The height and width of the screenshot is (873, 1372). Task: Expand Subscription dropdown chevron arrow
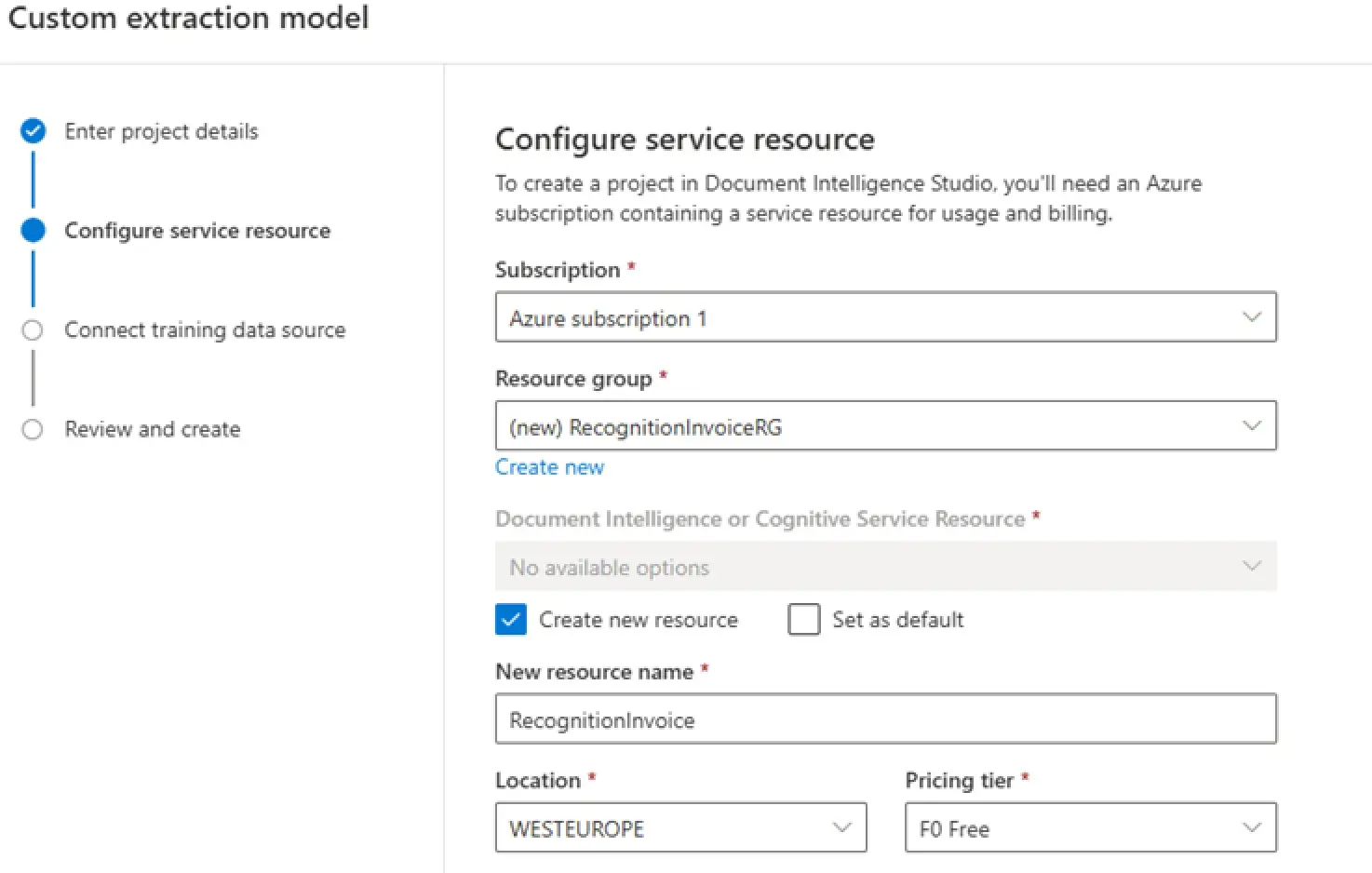[x=1252, y=317]
